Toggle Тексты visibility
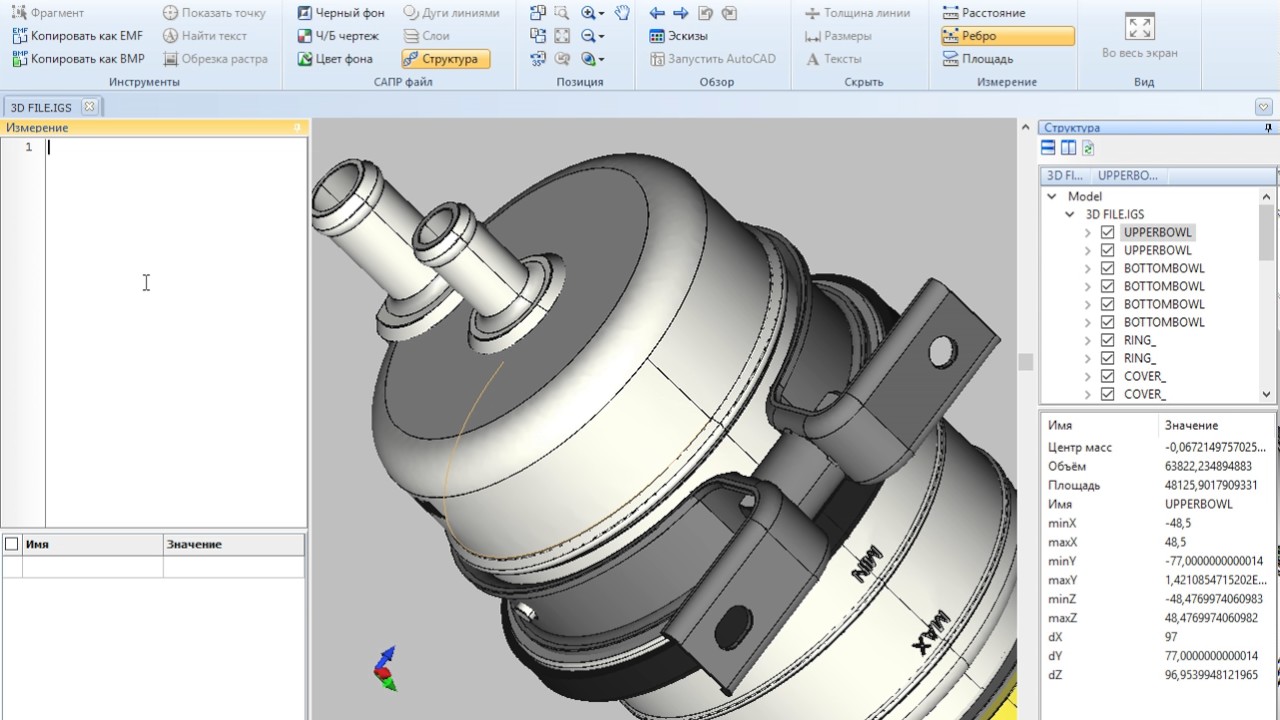 [834, 59]
